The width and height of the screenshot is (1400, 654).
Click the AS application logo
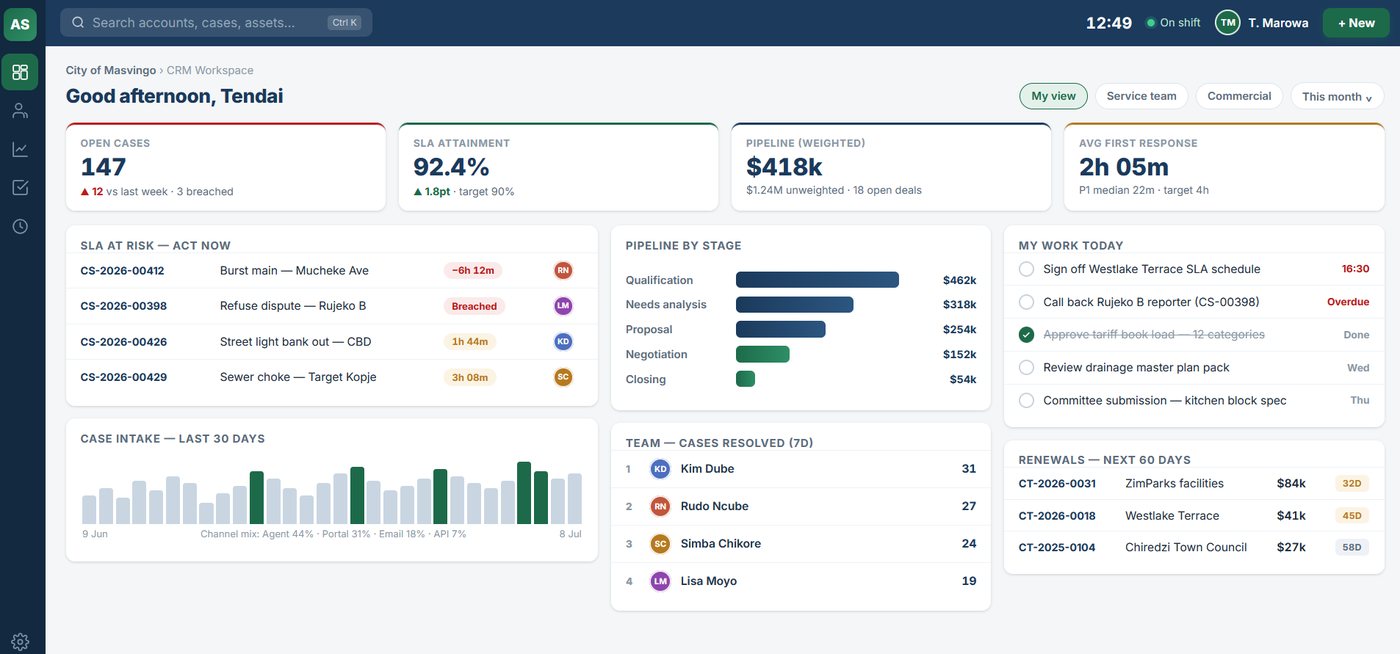20,23
